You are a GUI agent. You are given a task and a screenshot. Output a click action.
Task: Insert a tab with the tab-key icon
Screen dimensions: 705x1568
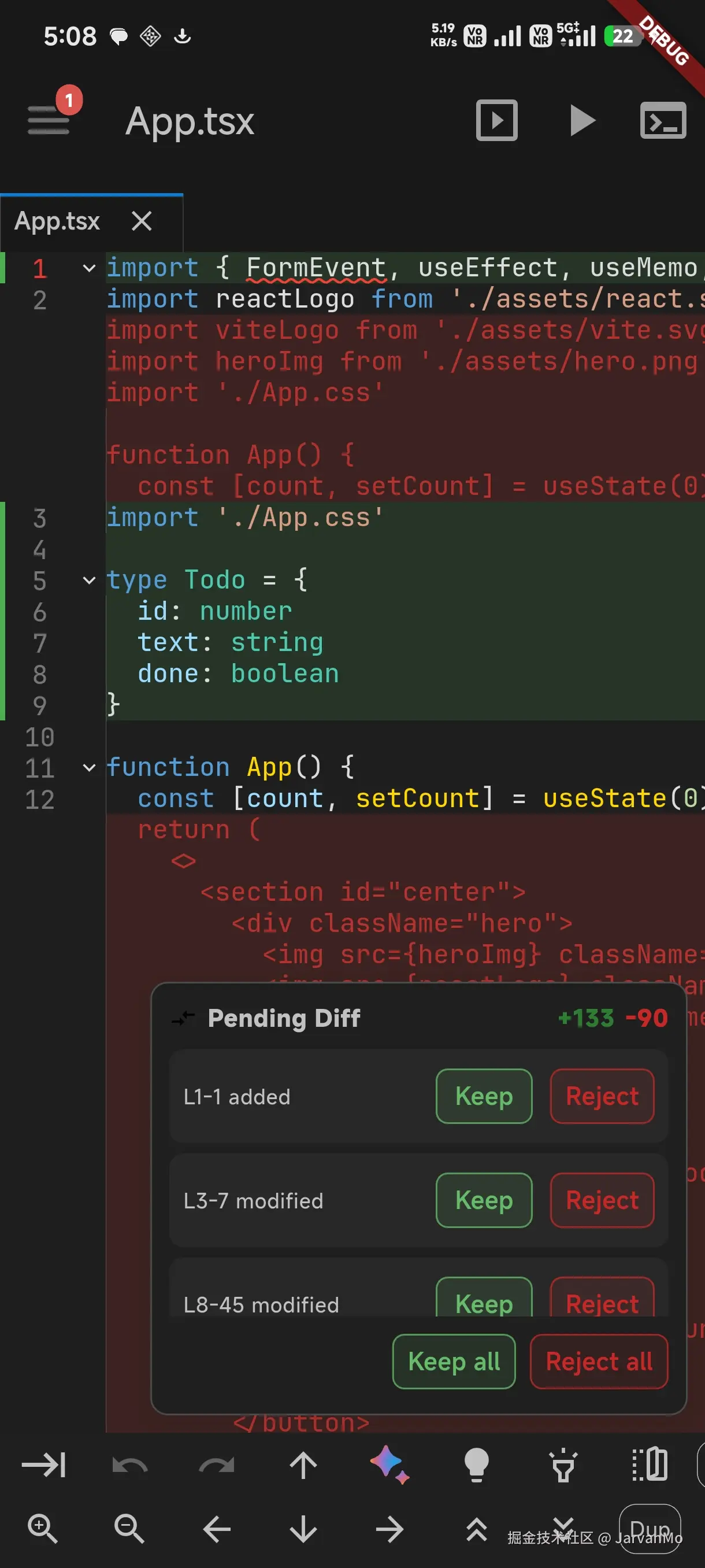click(x=44, y=1465)
